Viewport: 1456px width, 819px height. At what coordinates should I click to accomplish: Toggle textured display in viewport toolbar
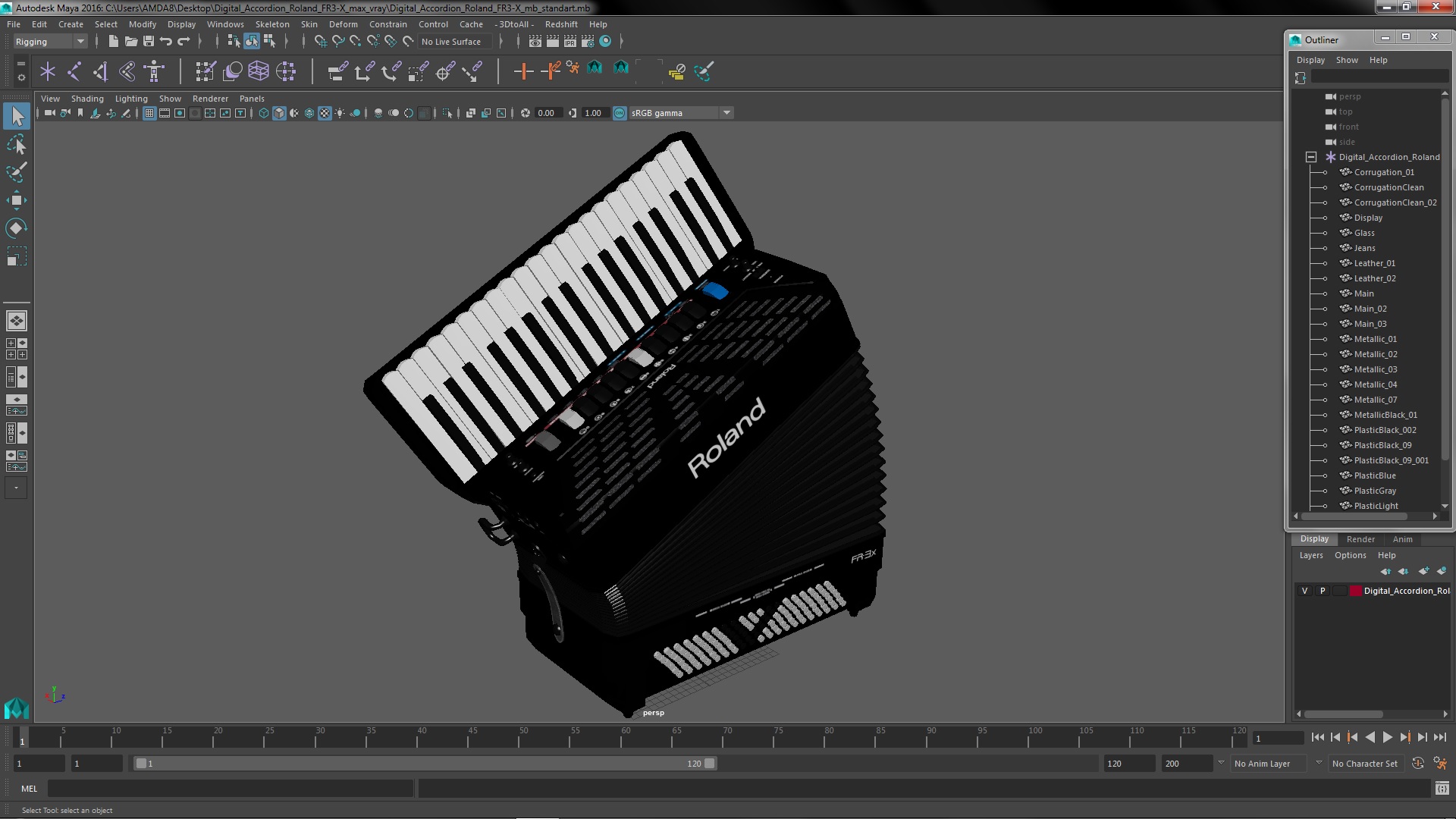325,113
